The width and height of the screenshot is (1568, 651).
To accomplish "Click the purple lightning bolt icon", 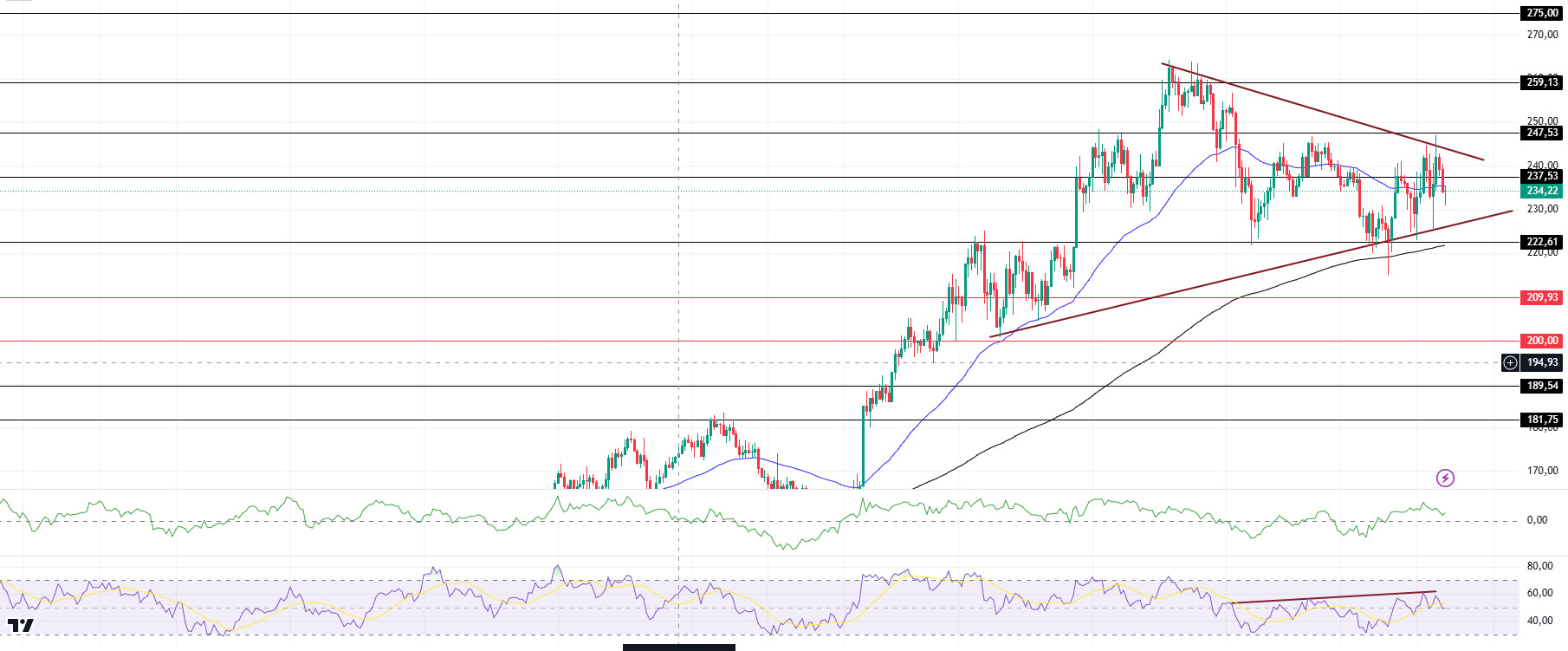I will [x=1445, y=478].
